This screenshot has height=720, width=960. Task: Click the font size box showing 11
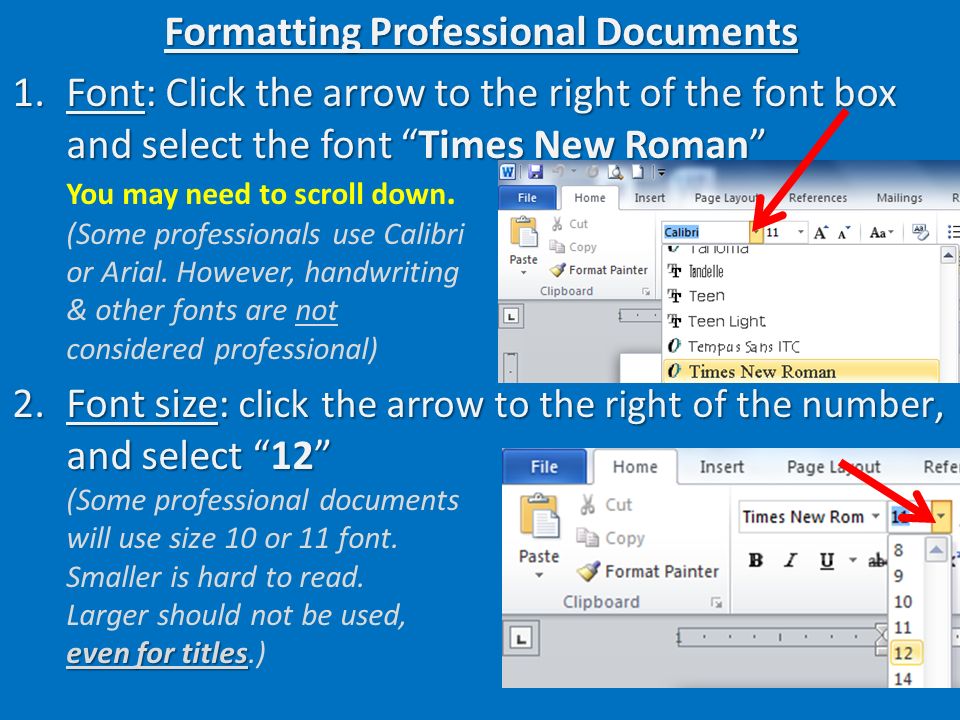pyautogui.click(x=779, y=232)
